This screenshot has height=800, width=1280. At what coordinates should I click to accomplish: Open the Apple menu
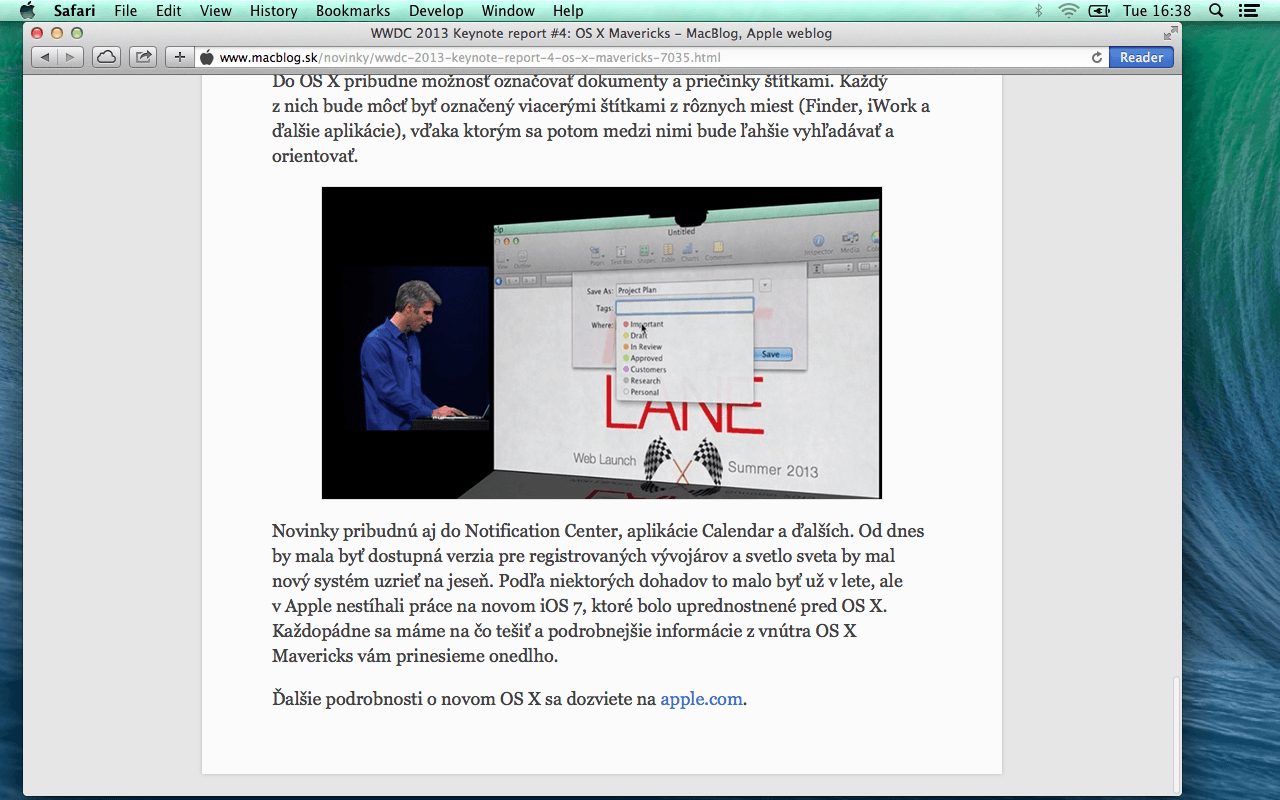pyautogui.click(x=27, y=11)
